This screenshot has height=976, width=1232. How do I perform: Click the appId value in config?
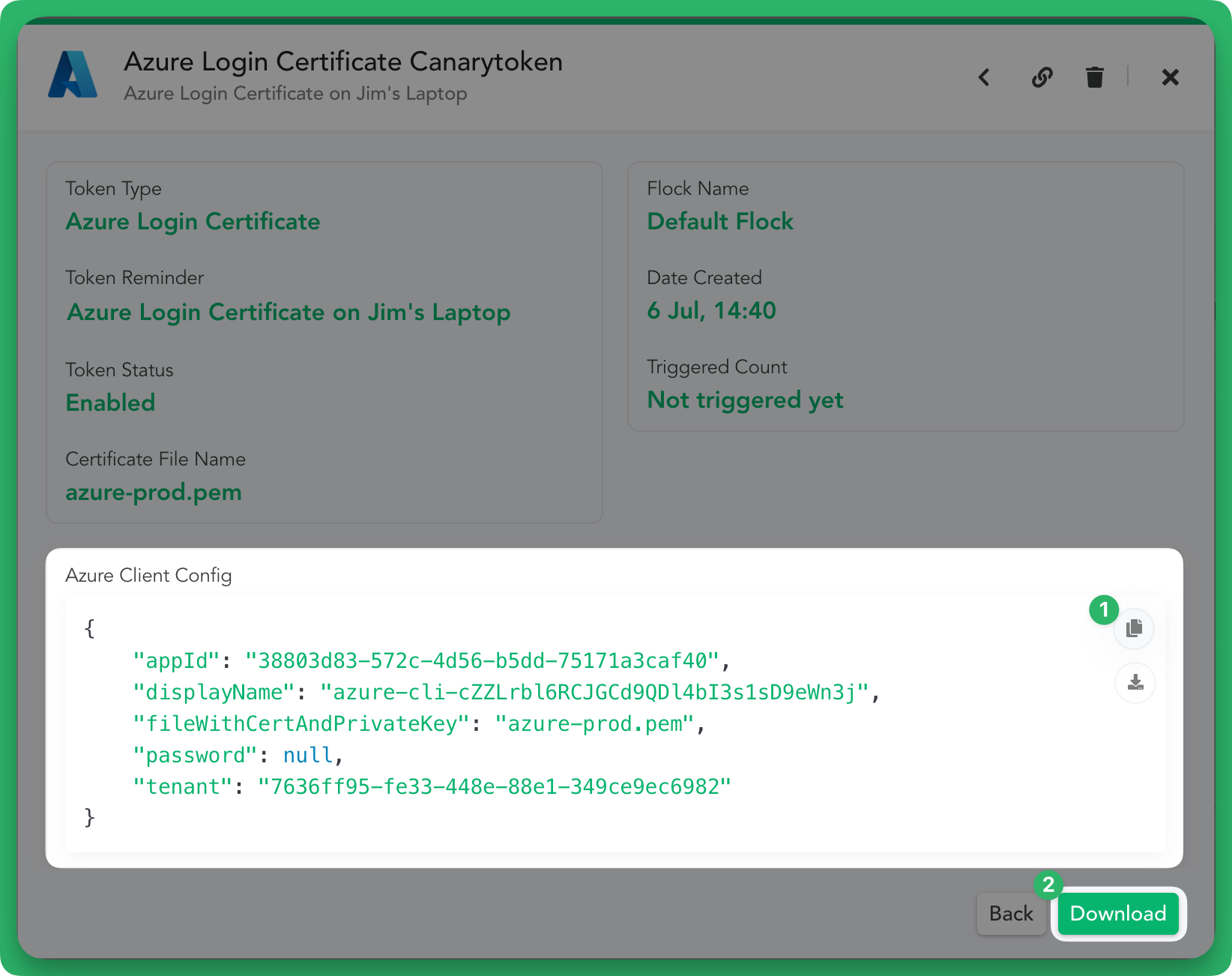[482, 661]
